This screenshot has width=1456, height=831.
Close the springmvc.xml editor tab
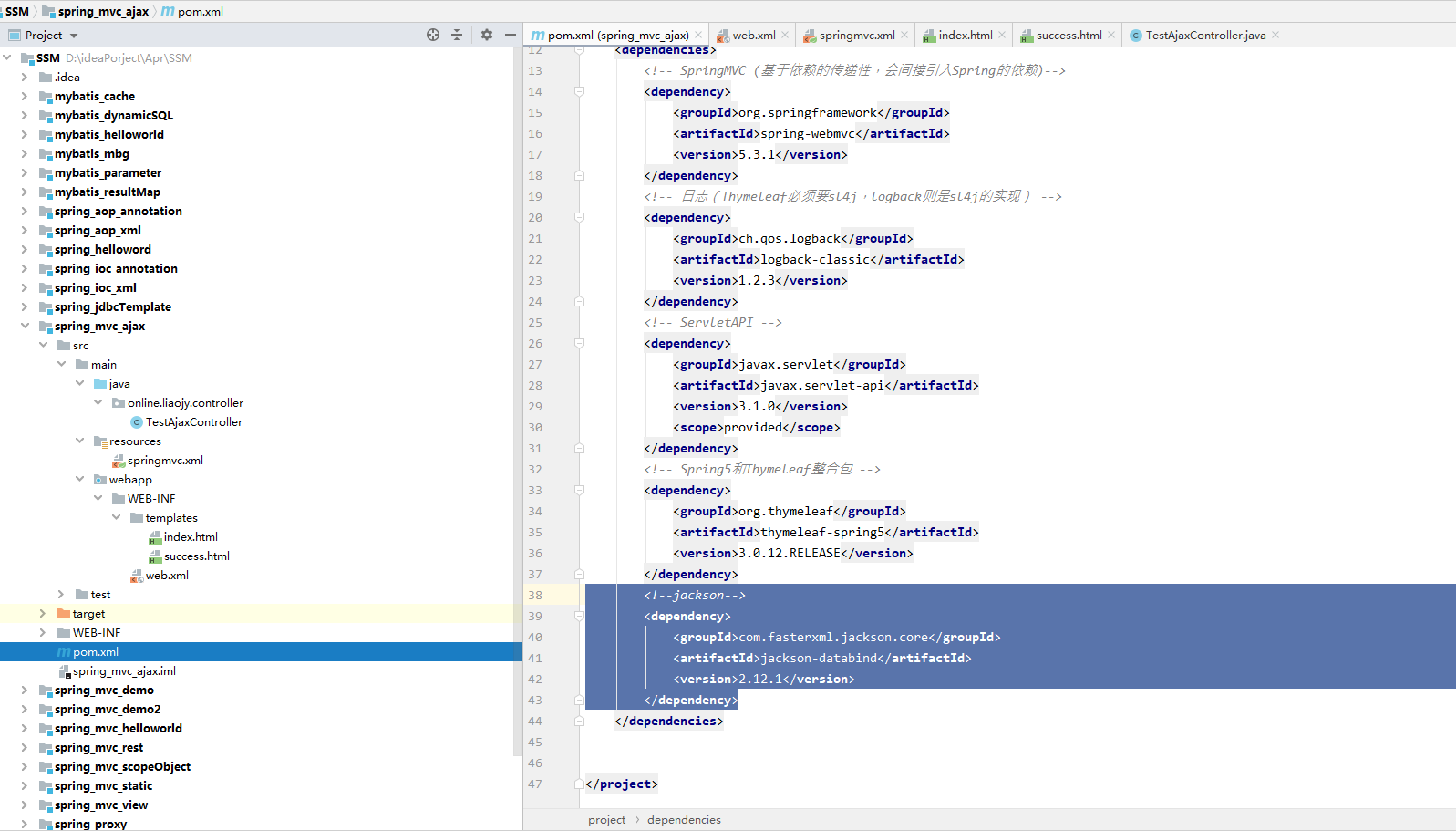[x=904, y=36]
